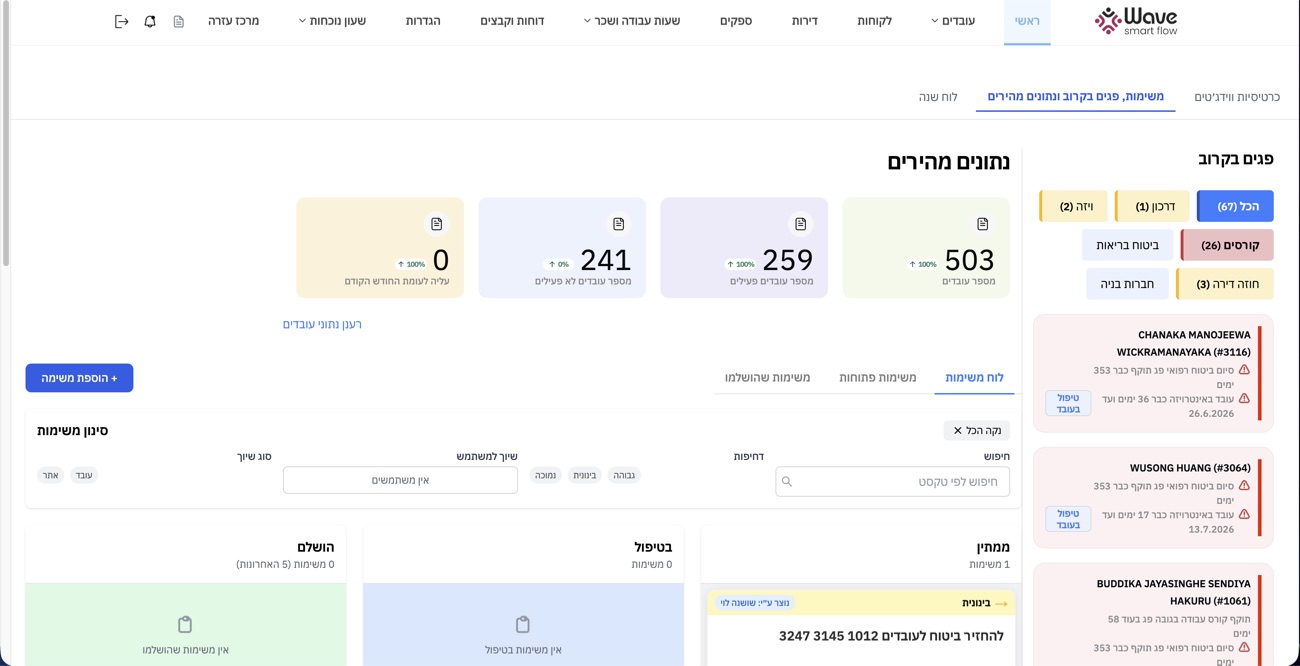
Task: Click the 503 מספר עובדים value
Action: 969,260
